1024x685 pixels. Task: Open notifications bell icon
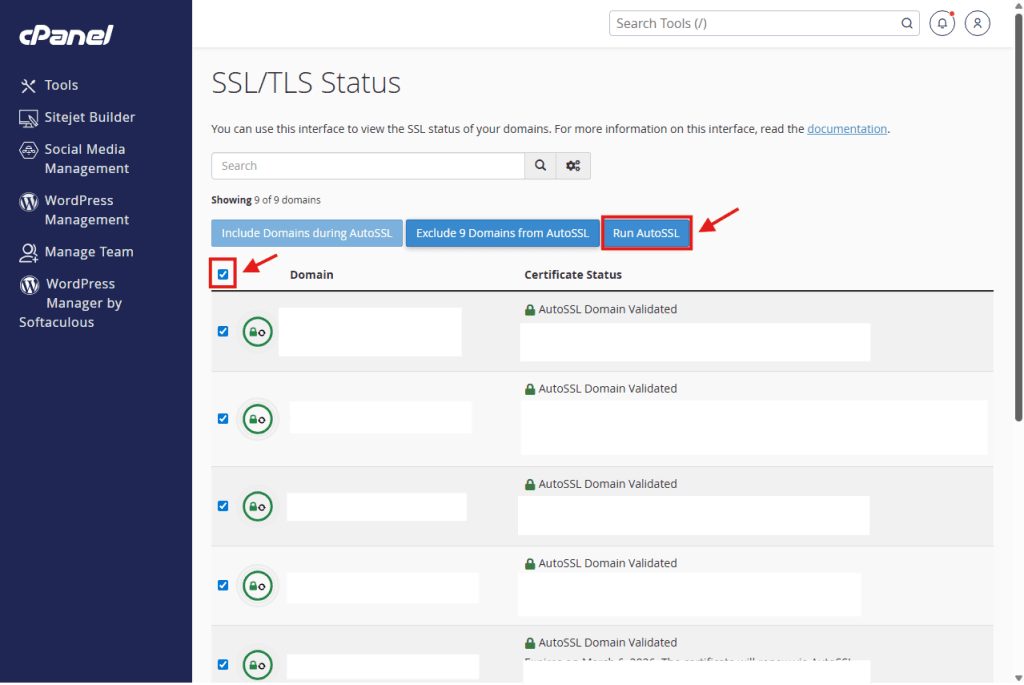tap(941, 24)
